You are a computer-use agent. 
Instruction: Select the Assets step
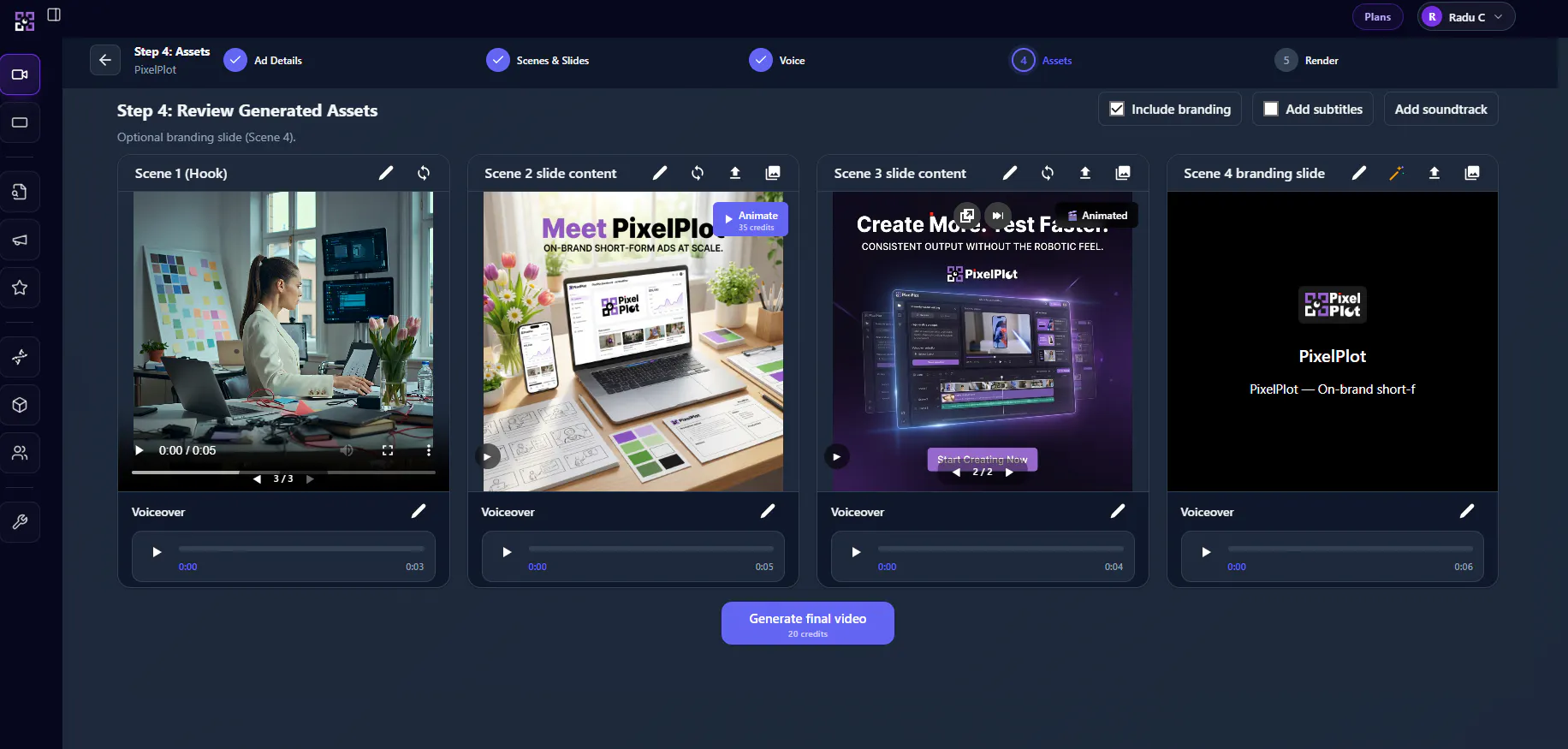coord(1042,60)
